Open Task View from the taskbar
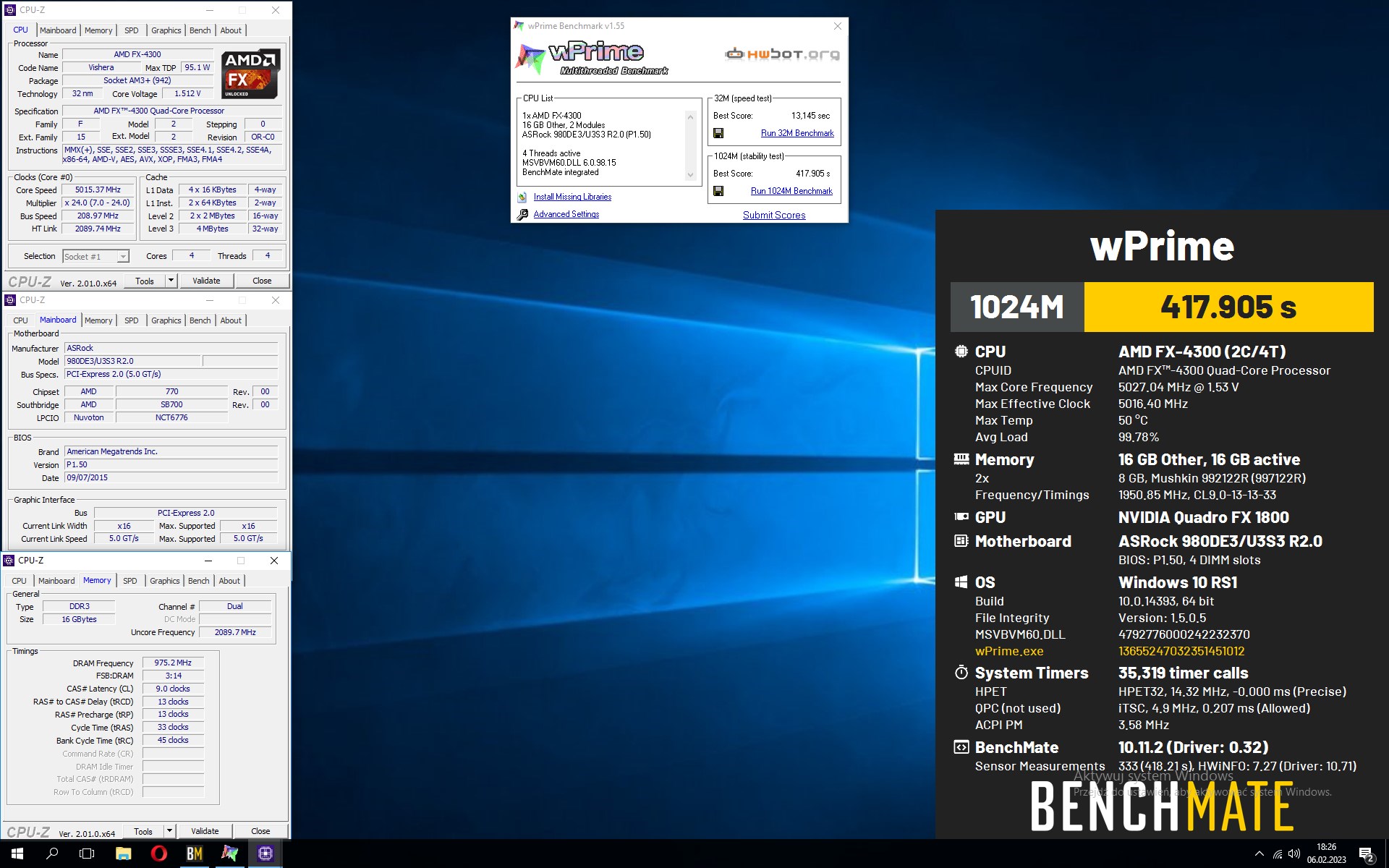1389x868 pixels. point(87,854)
